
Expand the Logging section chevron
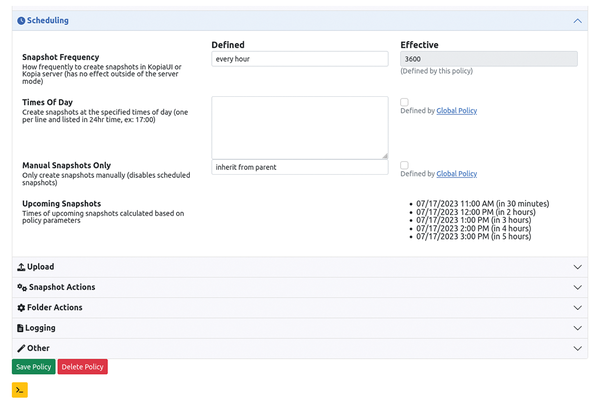pyautogui.click(x=577, y=328)
